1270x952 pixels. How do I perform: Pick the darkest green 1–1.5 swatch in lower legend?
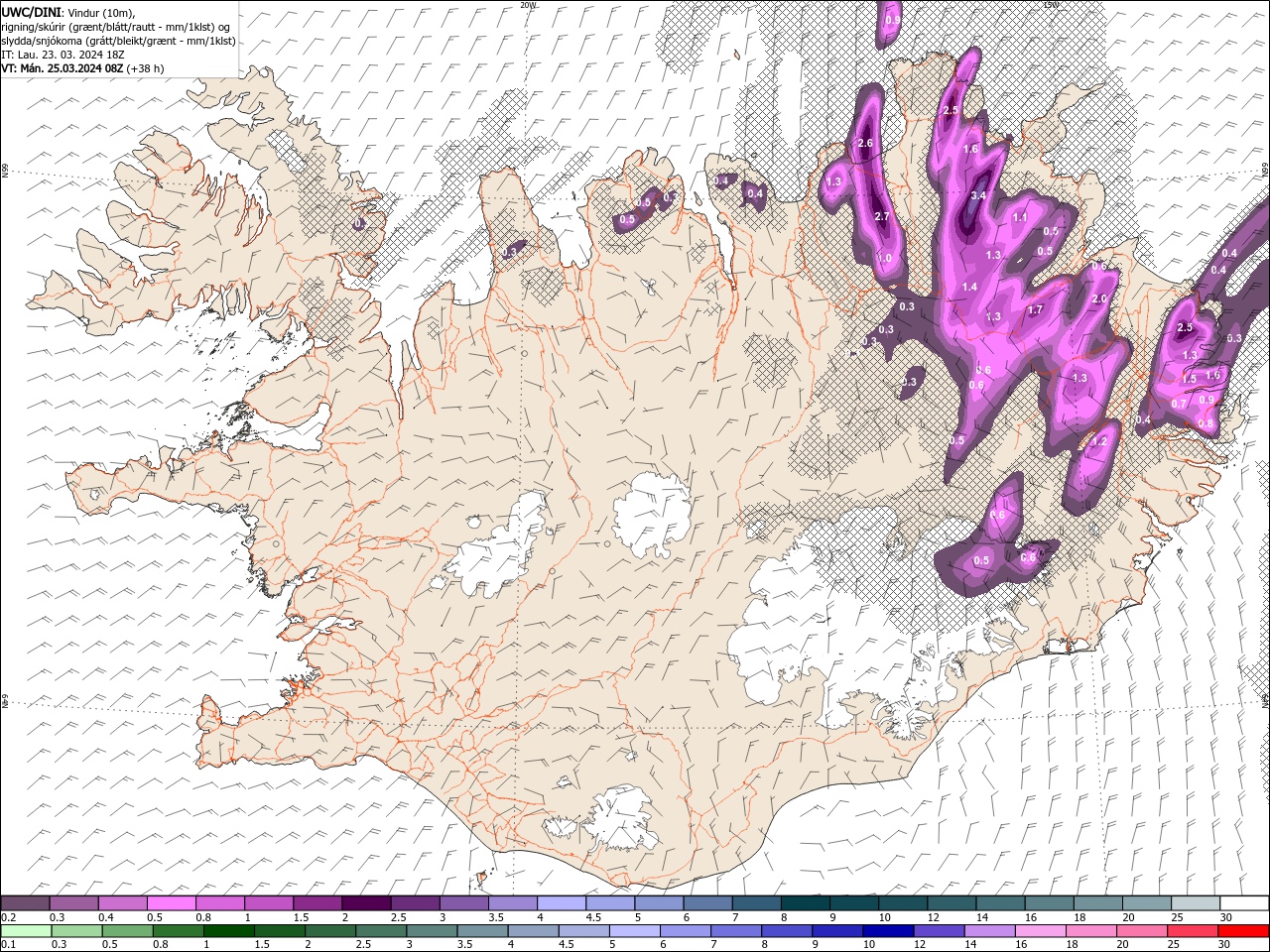pos(229,931)
